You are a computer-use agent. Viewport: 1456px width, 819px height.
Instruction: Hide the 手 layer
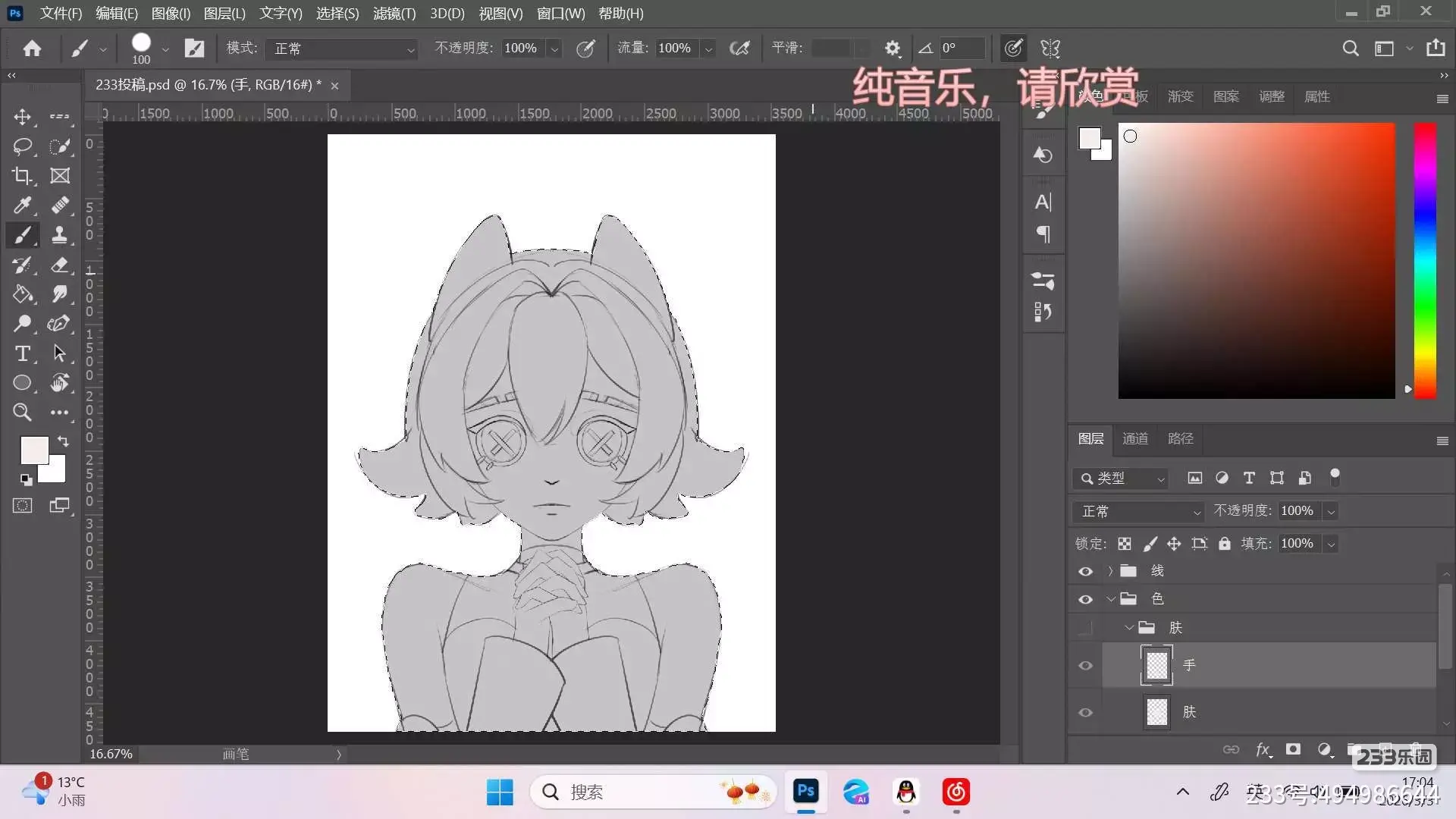point(1085,666)
